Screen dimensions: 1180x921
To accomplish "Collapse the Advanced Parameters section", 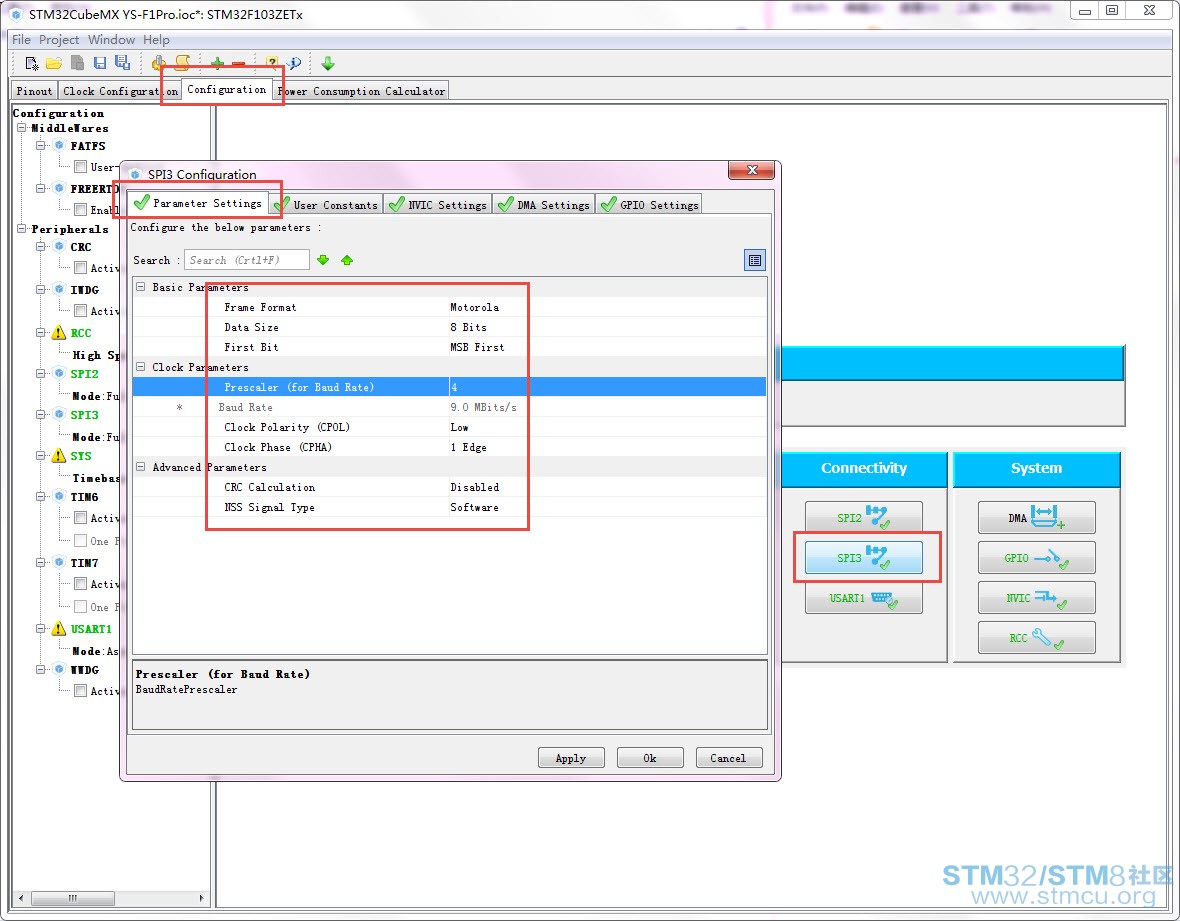I will [x=141, y=467].
